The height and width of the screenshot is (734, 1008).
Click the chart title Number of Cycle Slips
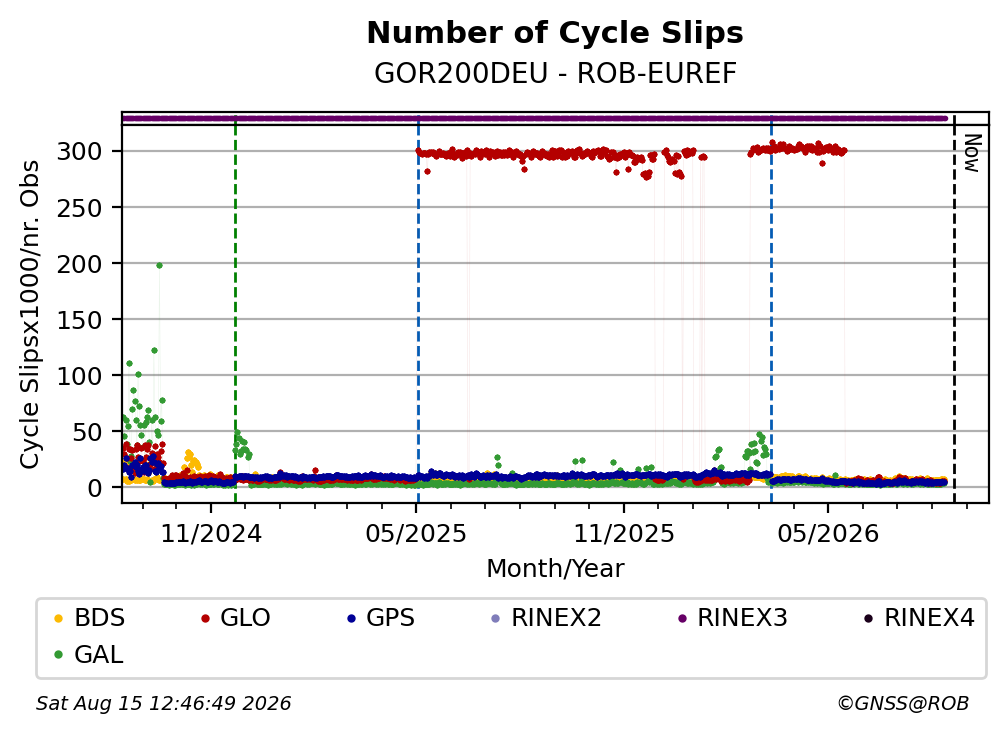click(555, 33)
